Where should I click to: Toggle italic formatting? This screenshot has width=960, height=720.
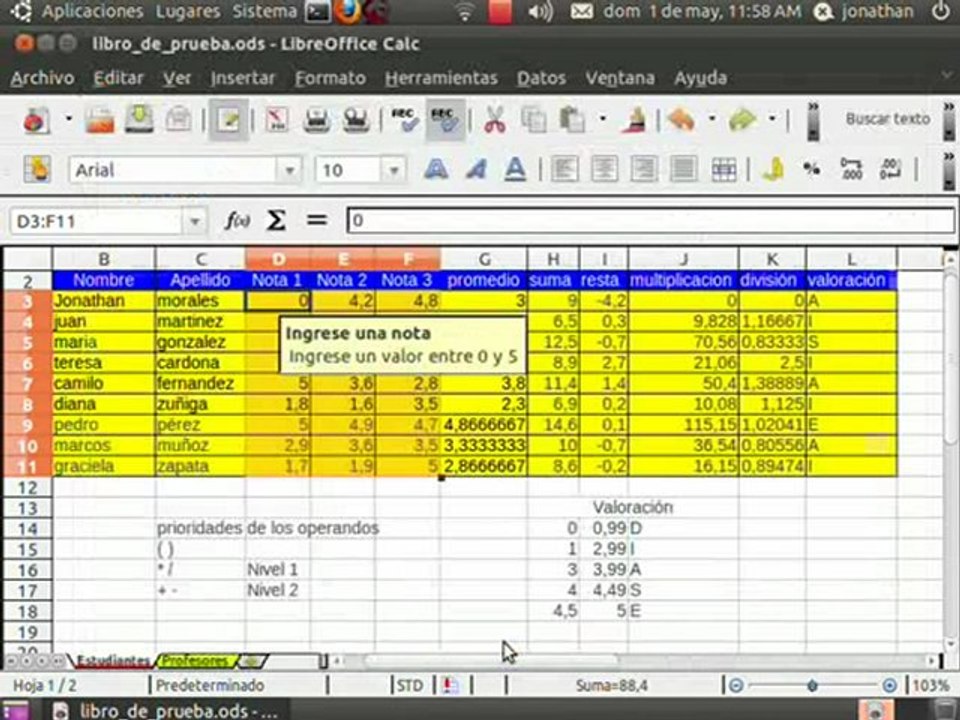pos(475,170)
